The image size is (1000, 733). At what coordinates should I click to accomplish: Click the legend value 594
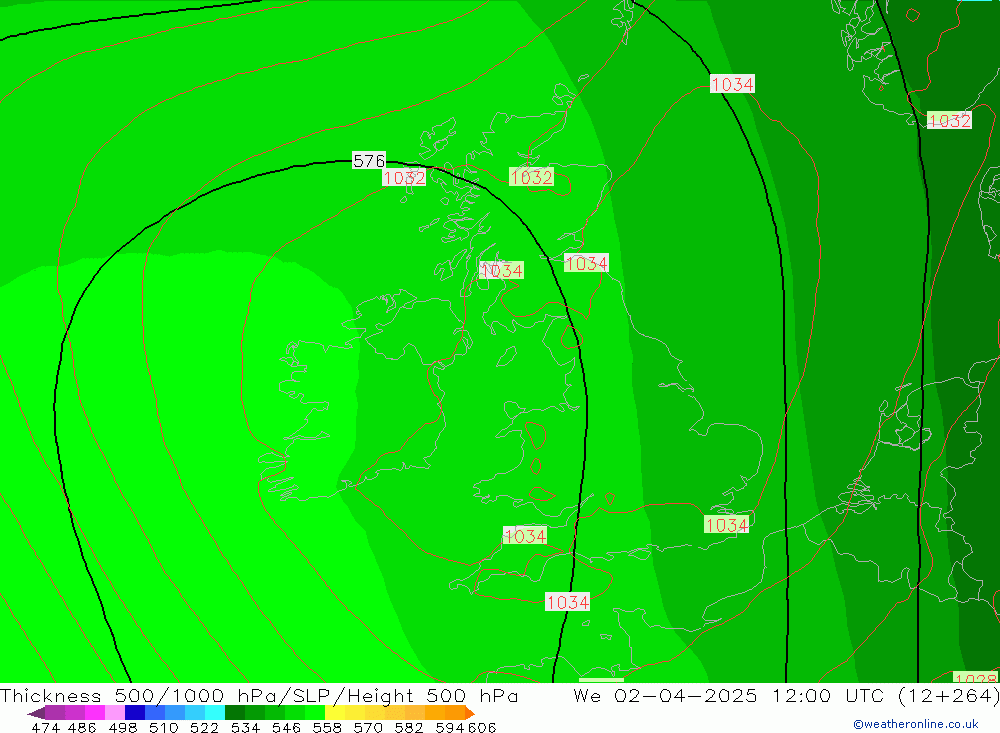pos(450,727)
